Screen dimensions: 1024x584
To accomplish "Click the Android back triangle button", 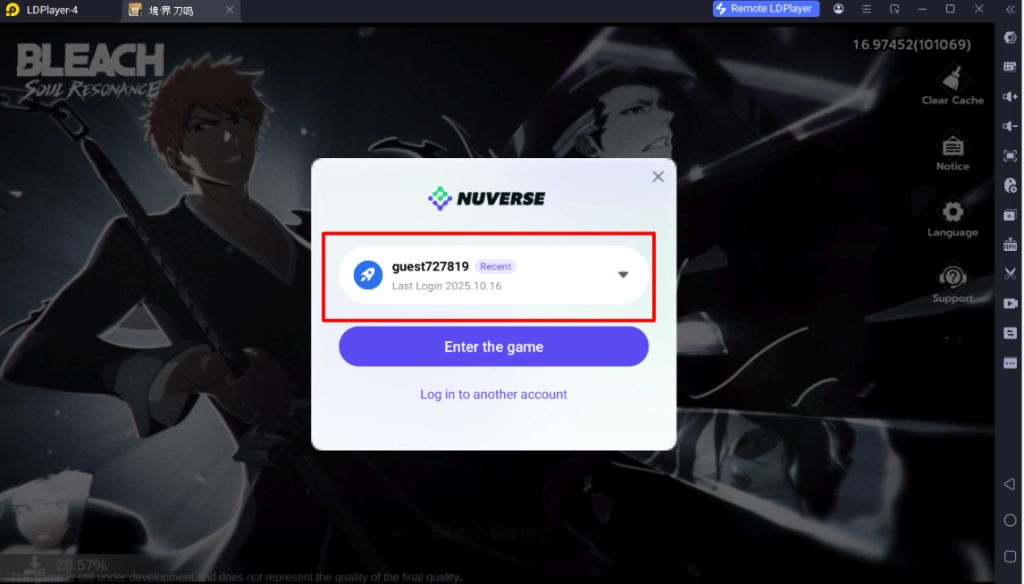I will click(1010, 485).
